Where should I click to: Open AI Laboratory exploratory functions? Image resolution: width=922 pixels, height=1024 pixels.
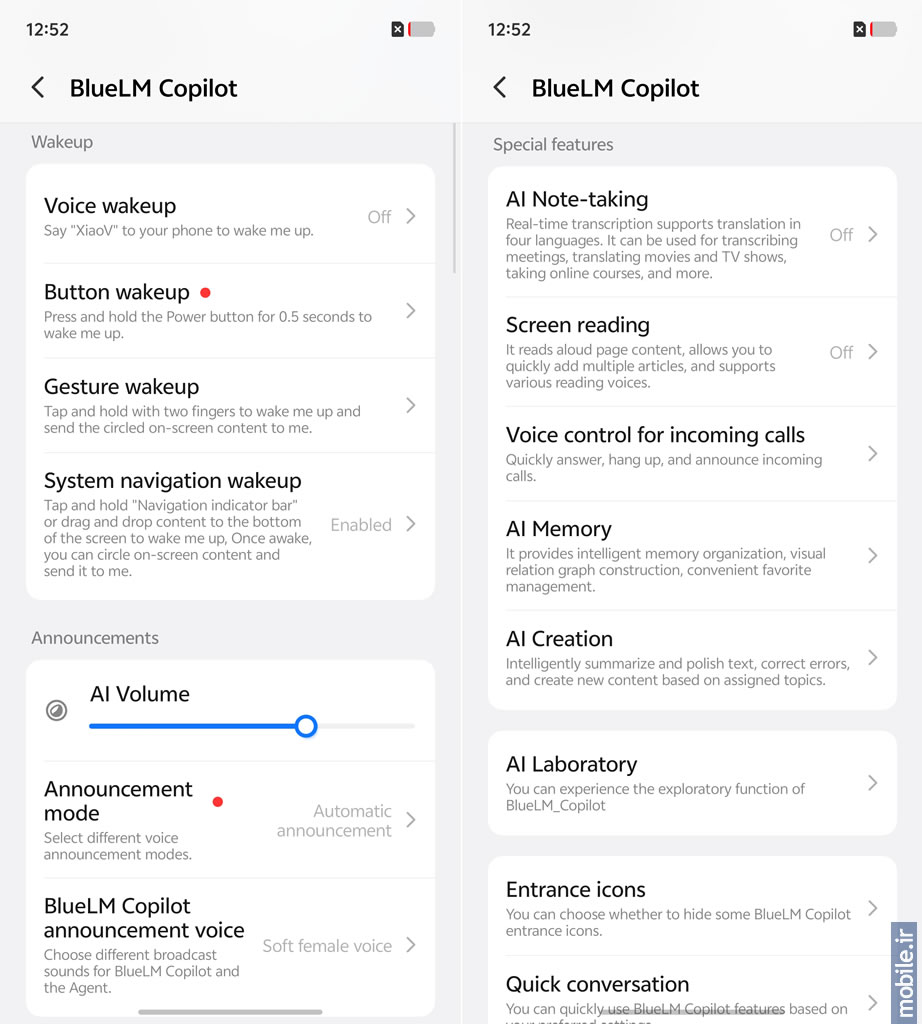click(x=692, y=782)
